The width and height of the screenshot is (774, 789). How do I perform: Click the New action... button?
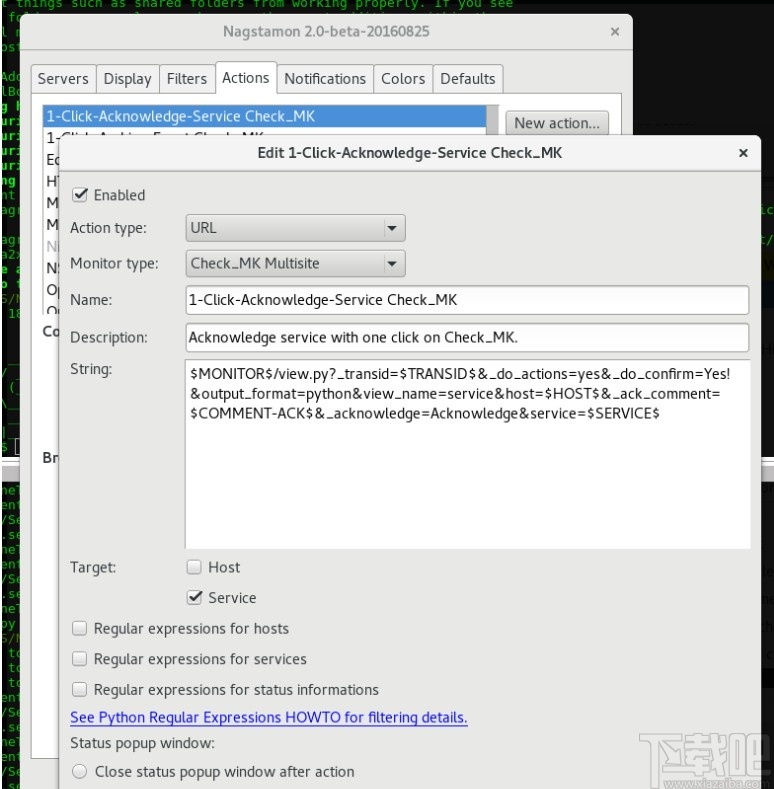coord(557,123)
